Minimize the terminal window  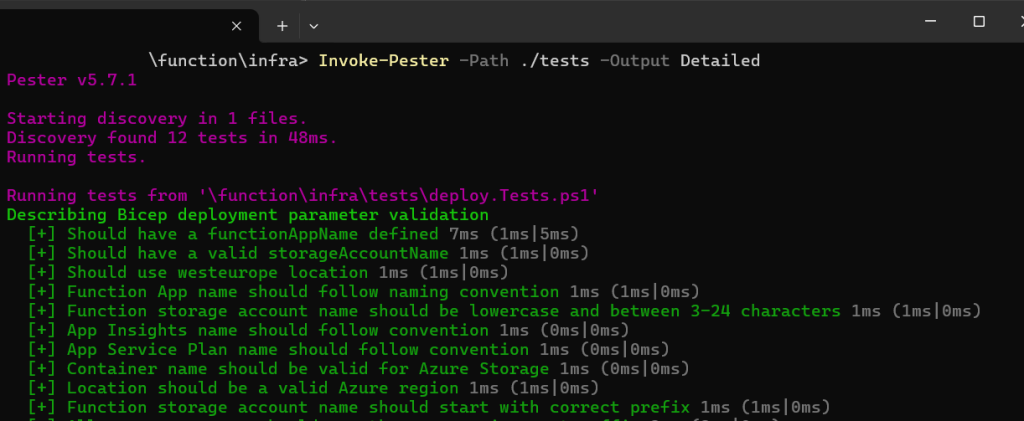click(932, 22)
